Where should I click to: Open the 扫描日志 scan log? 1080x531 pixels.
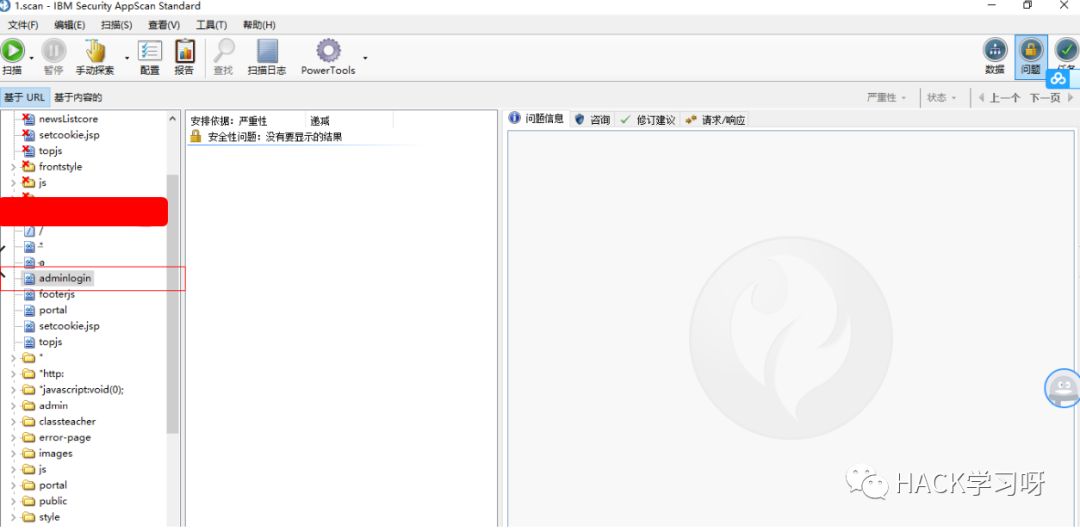267,56
